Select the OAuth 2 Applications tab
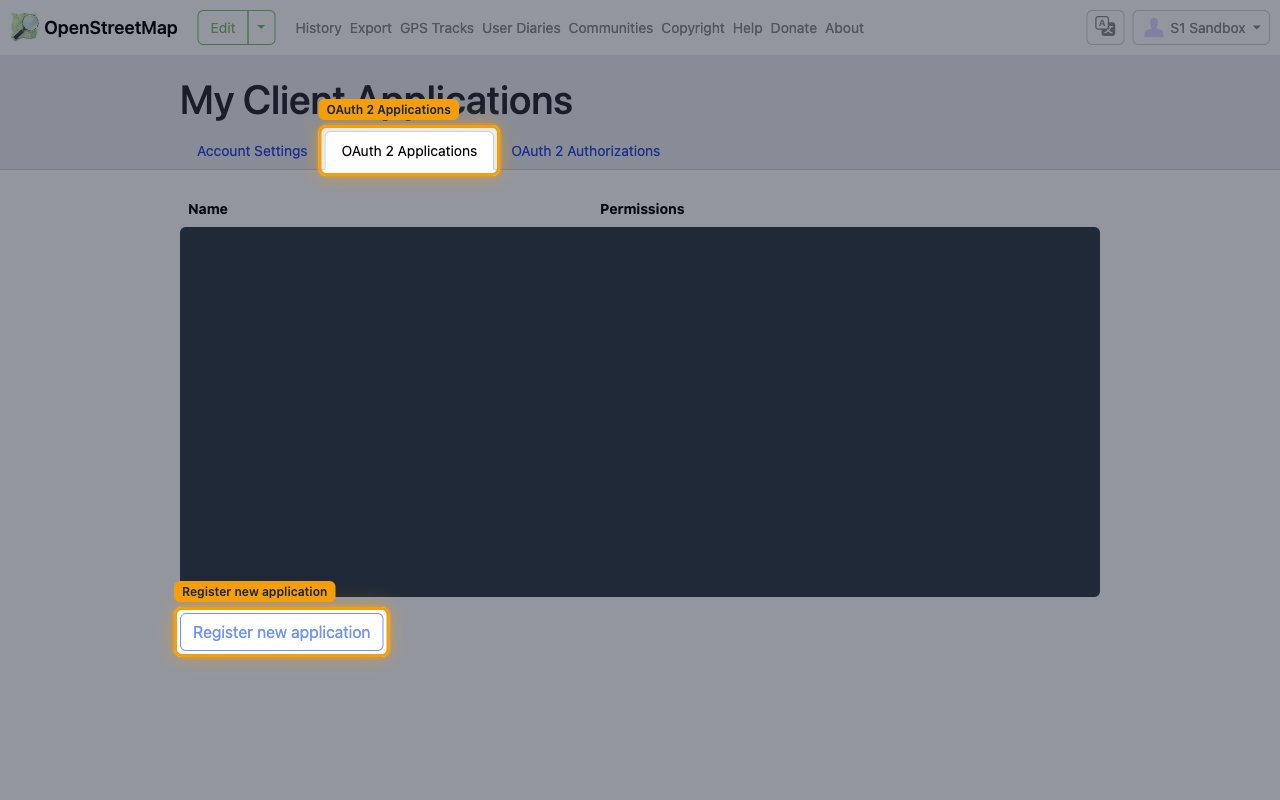1280x800 pixels. point(409,151)
